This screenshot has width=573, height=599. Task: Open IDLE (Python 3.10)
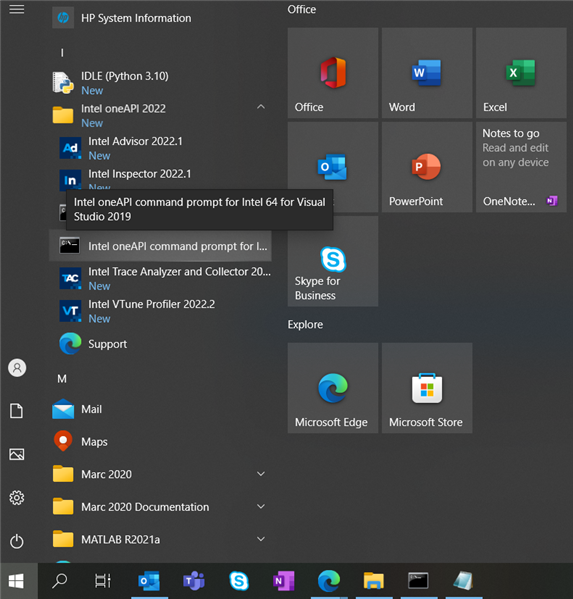pos(160,83)
